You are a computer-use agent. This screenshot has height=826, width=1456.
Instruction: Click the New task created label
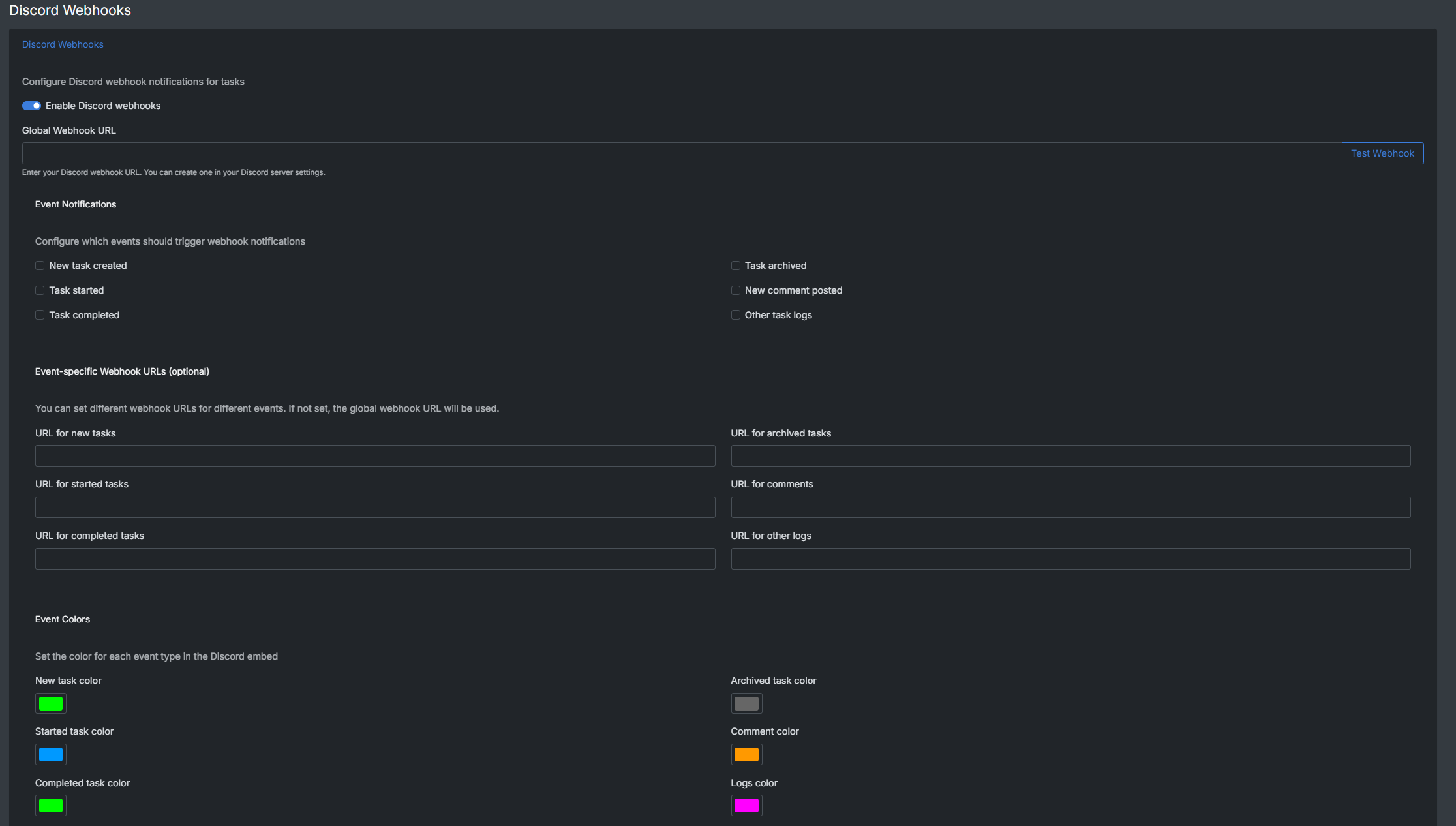pos(88,266)
